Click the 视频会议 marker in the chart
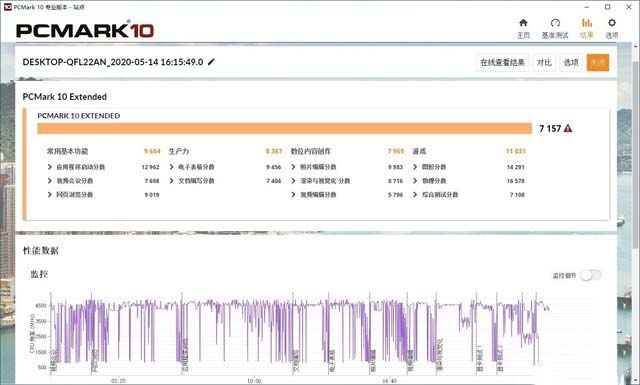640x385 pixels. tap(53, 362)
